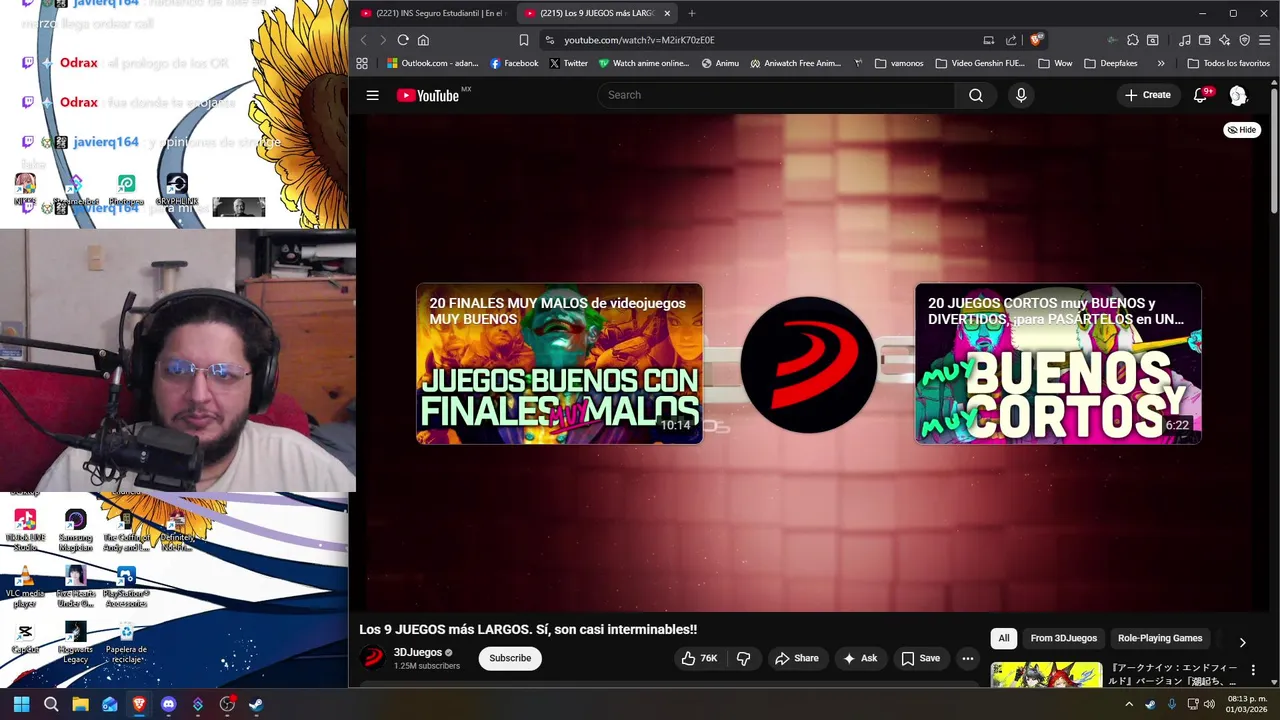
Task: Share this page using the address-bar share icon
Action: pyautogui.click(x=1011, y=40)
